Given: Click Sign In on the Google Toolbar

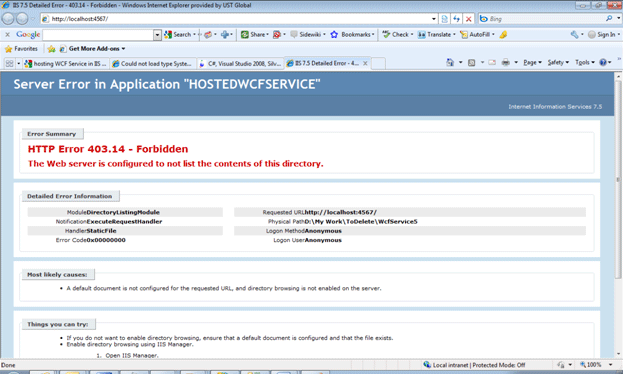Looking at the screenshot, I should tap(602, 35).
